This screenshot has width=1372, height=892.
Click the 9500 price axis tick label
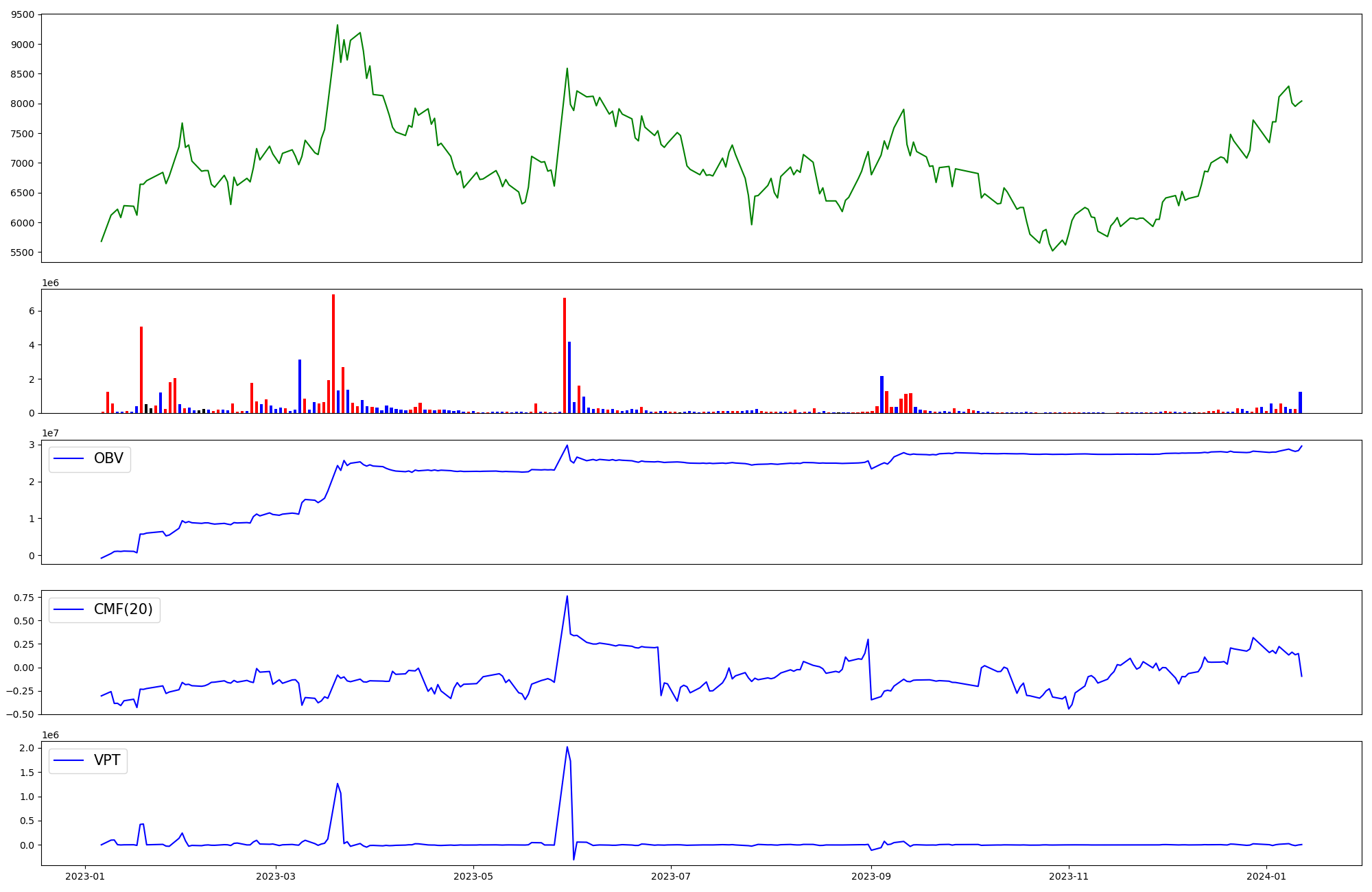click(23, 14)
